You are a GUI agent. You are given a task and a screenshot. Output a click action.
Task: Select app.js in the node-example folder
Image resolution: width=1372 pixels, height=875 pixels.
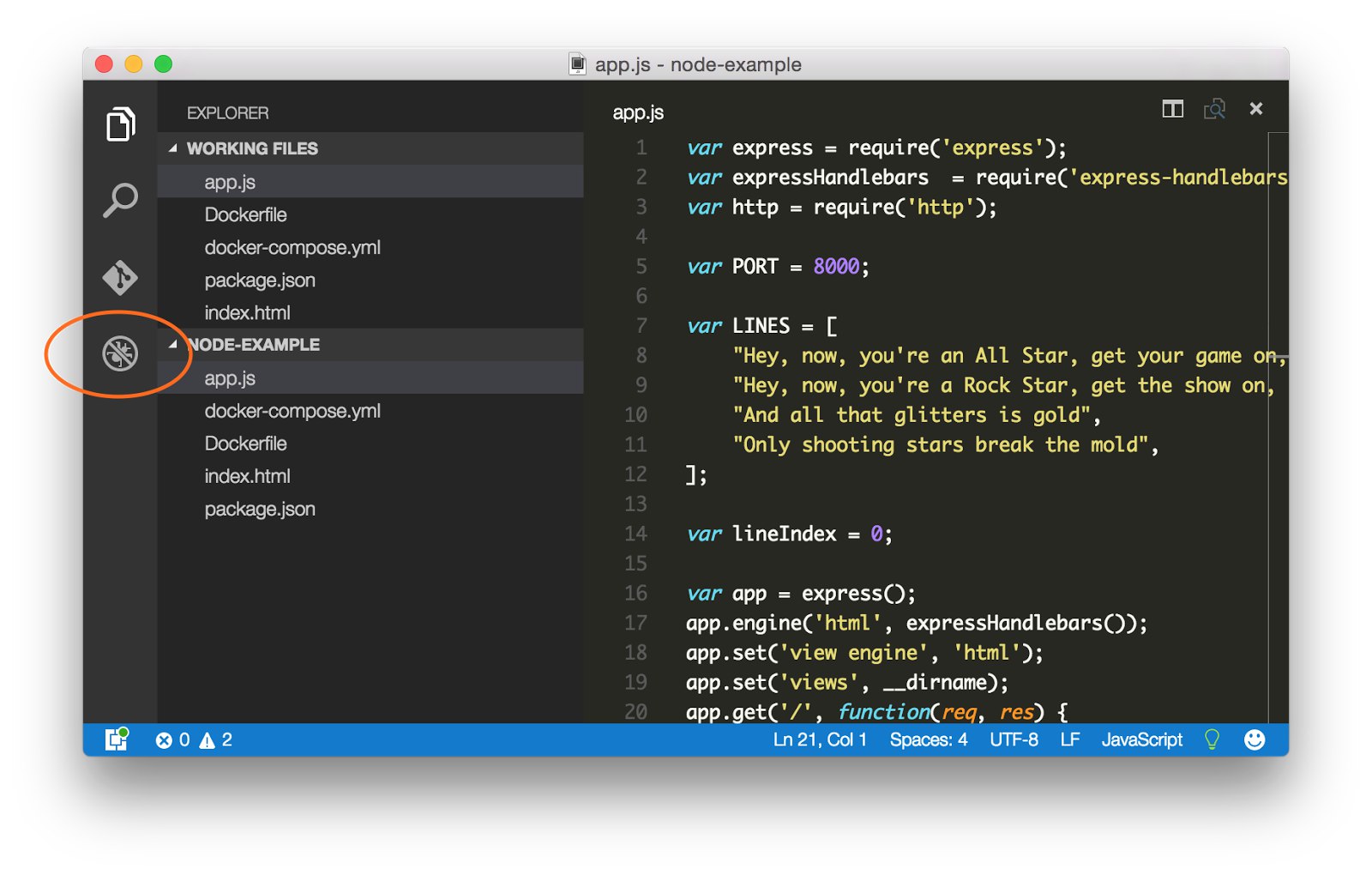click(370, 377)
